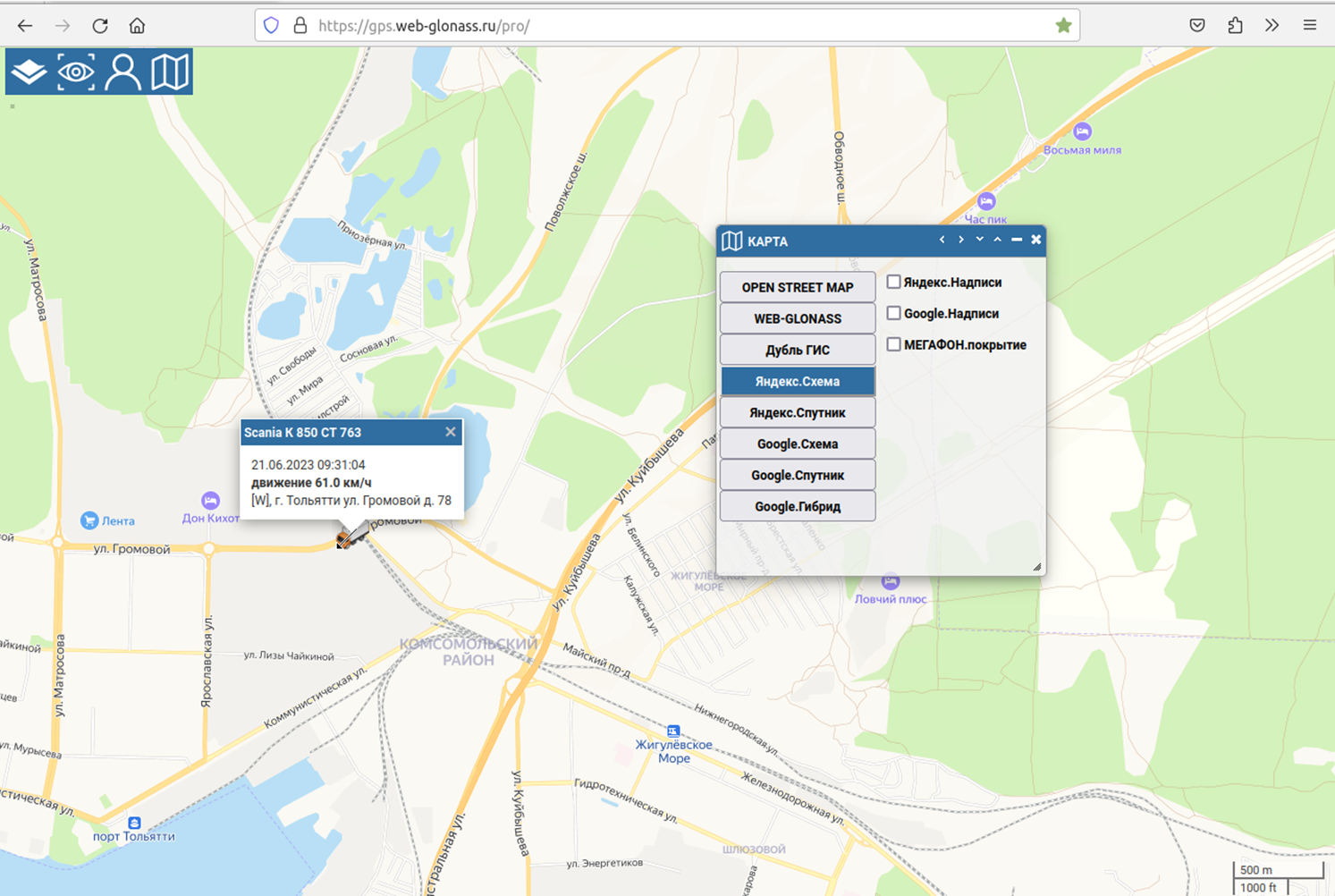Switch map to OPEN STREET MAP
1335x896 pixels.
point(798,287)
